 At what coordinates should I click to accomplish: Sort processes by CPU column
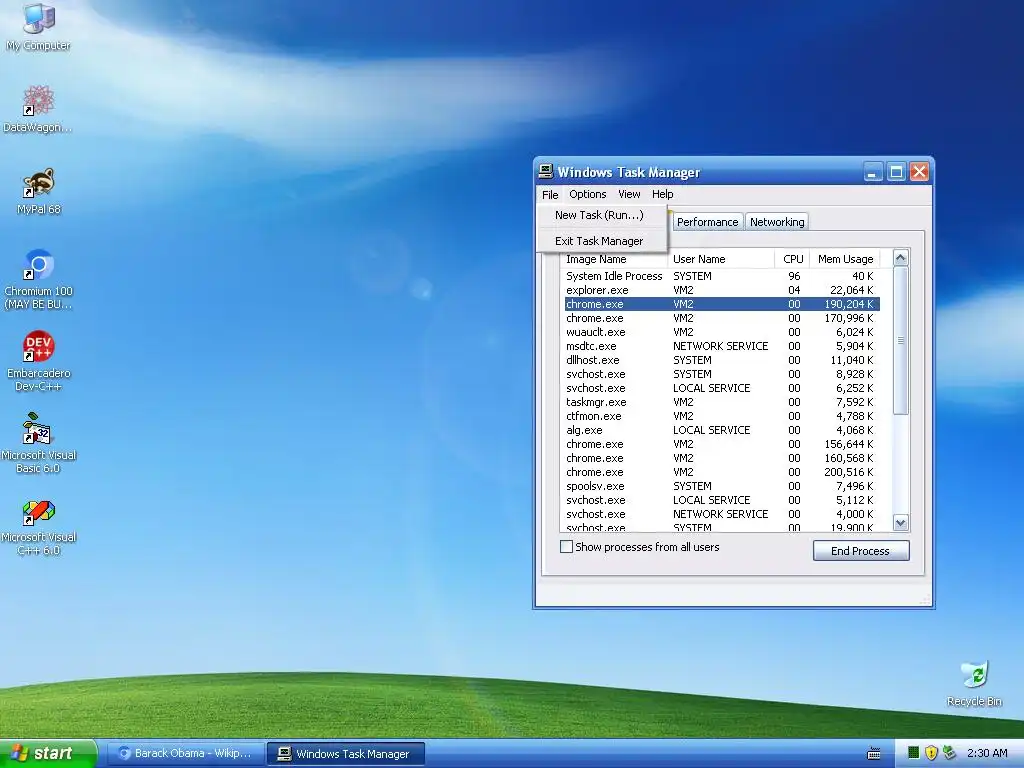(792, 259)
